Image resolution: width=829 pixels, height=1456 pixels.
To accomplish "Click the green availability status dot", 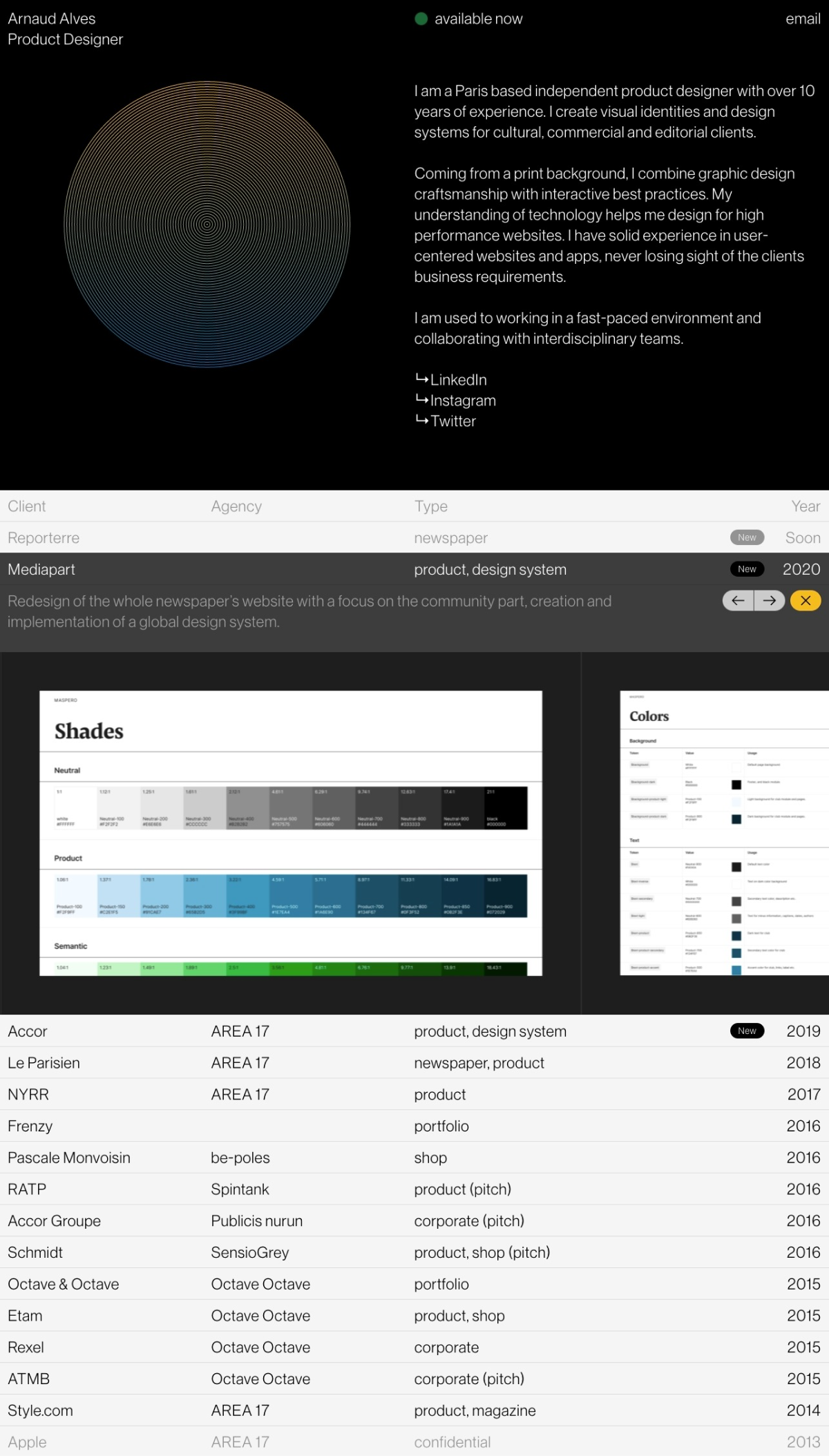I will point(421,19).
